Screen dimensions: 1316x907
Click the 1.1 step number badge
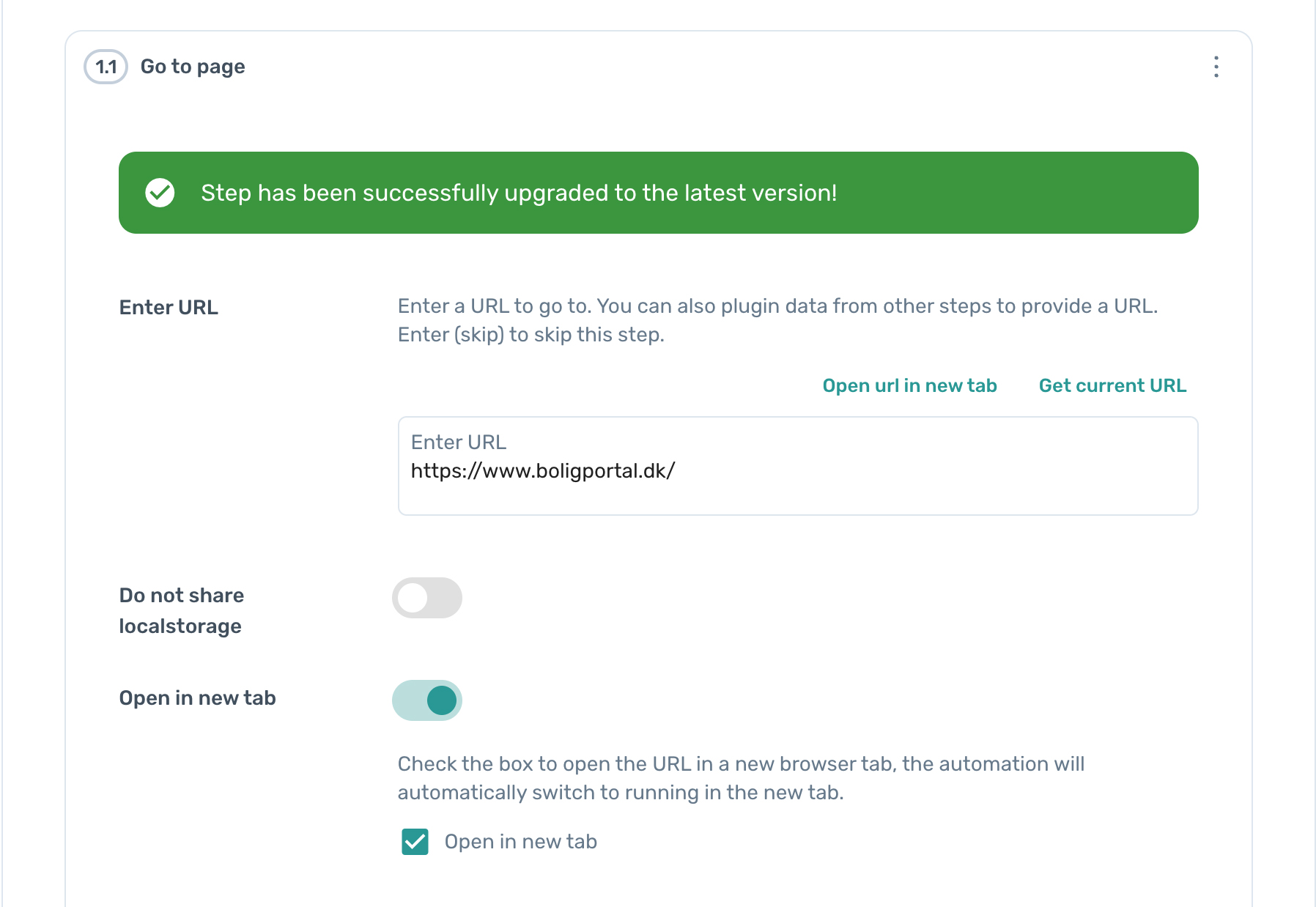pos(106,67)
